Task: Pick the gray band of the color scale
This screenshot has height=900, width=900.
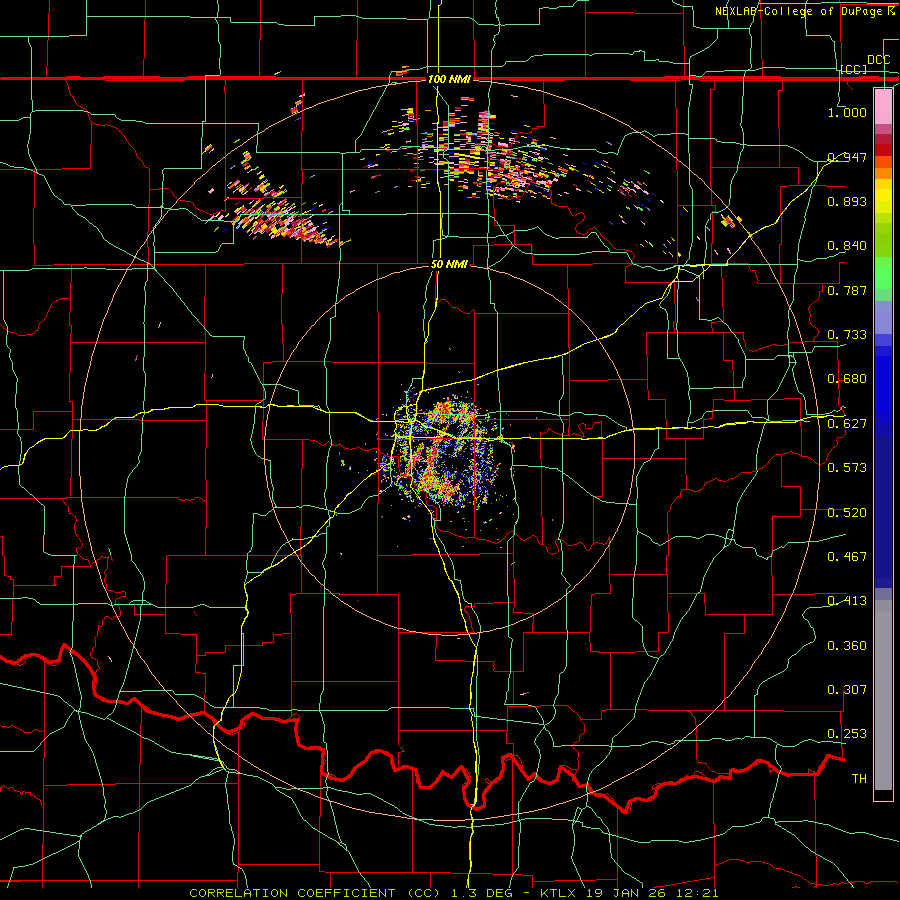Action: (x=883, y=695)
